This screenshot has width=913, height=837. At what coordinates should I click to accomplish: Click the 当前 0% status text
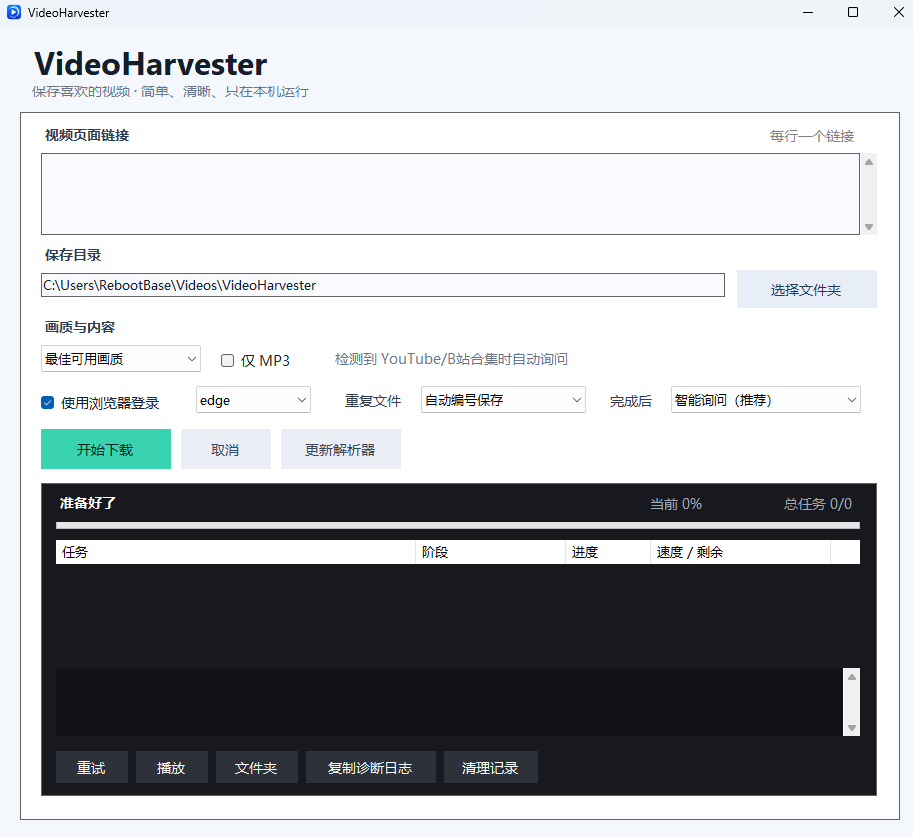(675, 504)
